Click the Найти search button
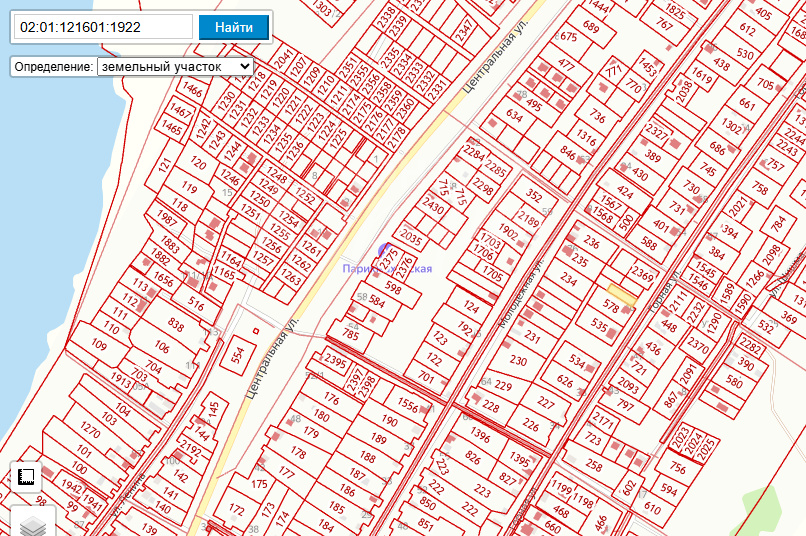The height and width of the screenshot is (536, 806). click(x=233, y=27)
